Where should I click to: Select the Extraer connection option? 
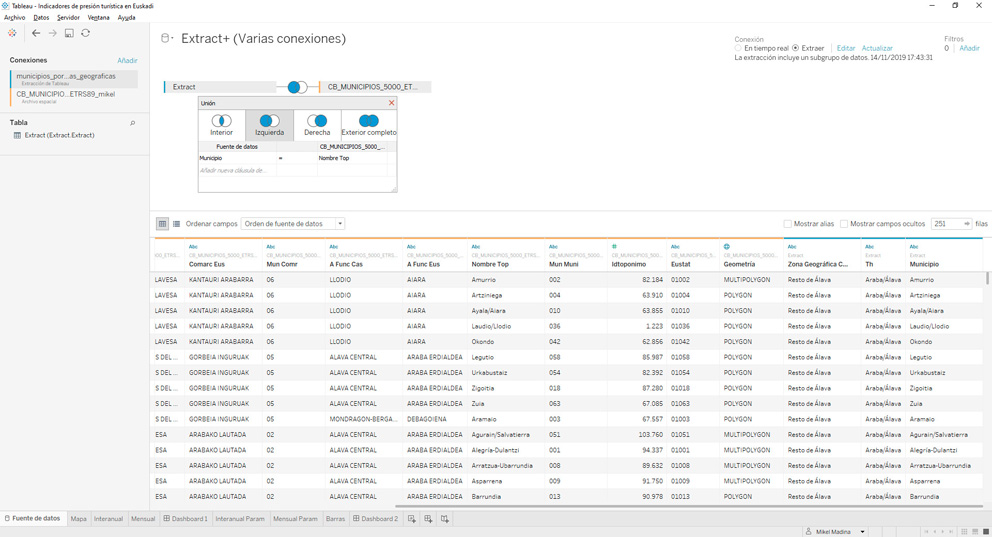pos(795,48)
